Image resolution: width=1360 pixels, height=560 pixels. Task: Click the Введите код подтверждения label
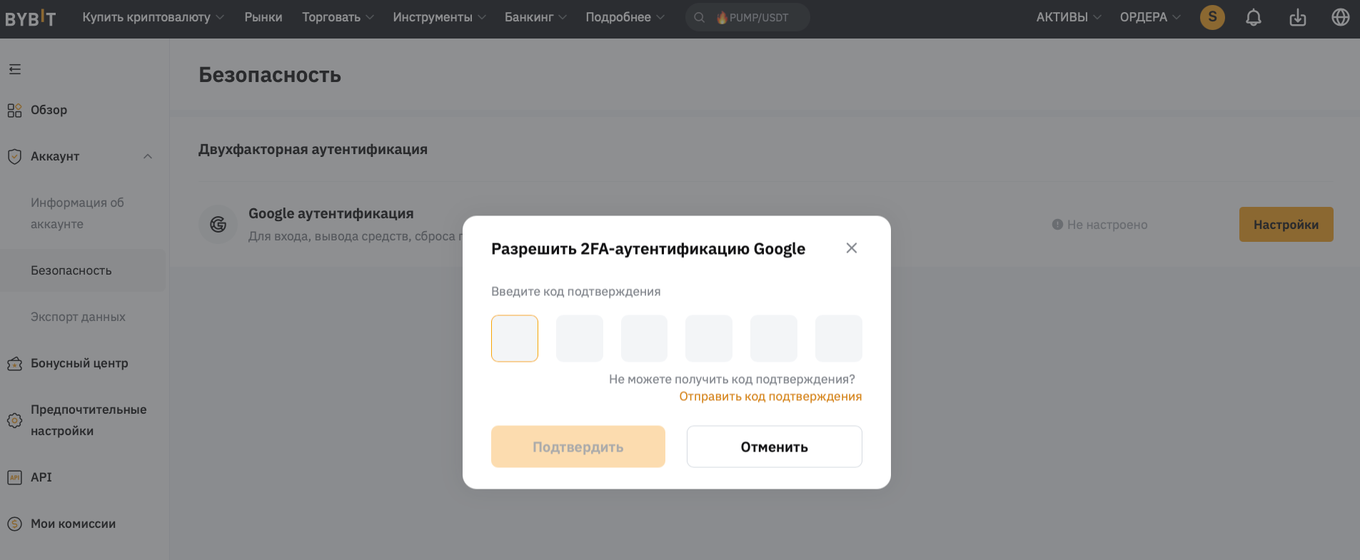(x=576, y=291)
